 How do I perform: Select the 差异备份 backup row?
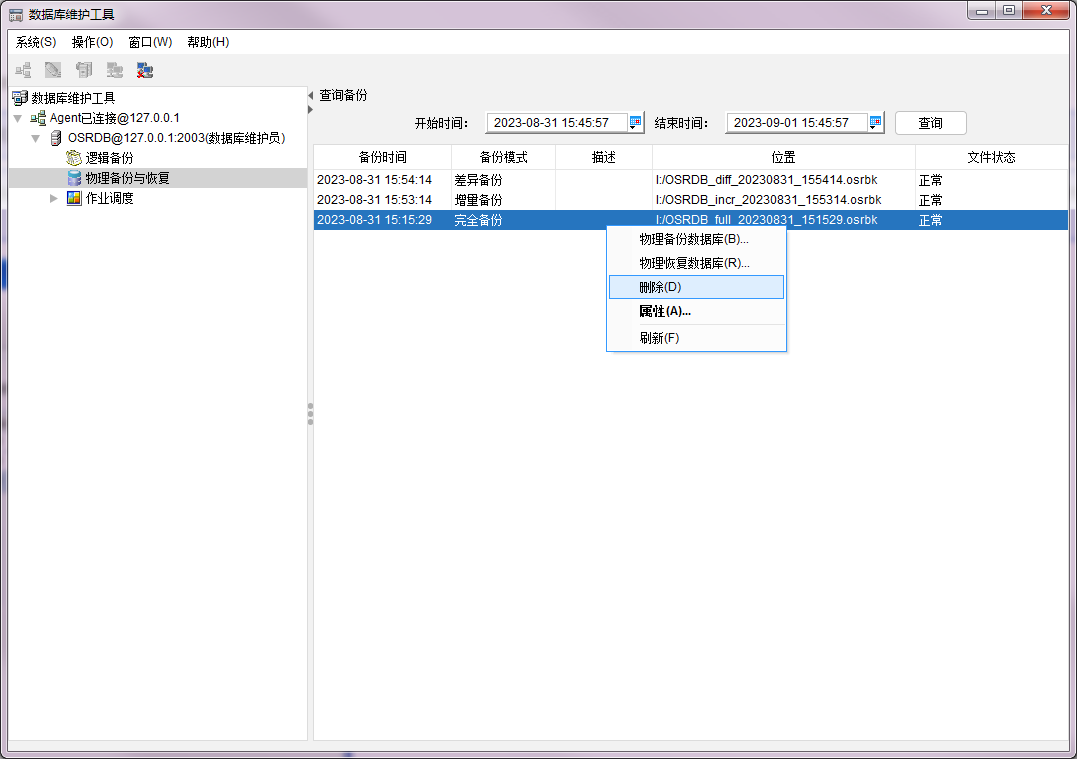478,180
